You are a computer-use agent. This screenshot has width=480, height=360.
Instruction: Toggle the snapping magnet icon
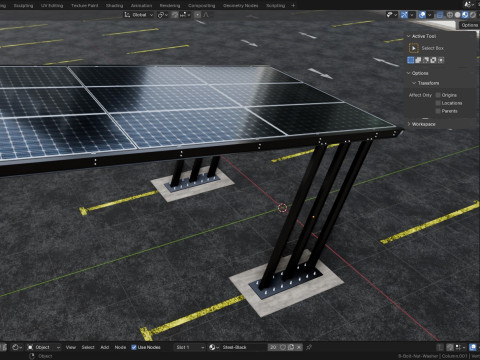pyautogui.click(x=175, y=15)
